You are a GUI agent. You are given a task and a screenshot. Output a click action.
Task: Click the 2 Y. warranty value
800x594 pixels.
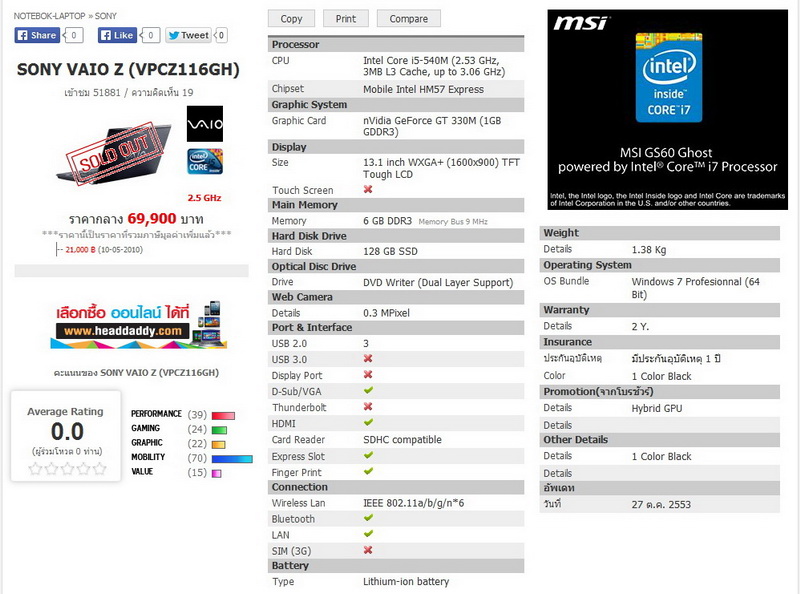pos(640,327)
